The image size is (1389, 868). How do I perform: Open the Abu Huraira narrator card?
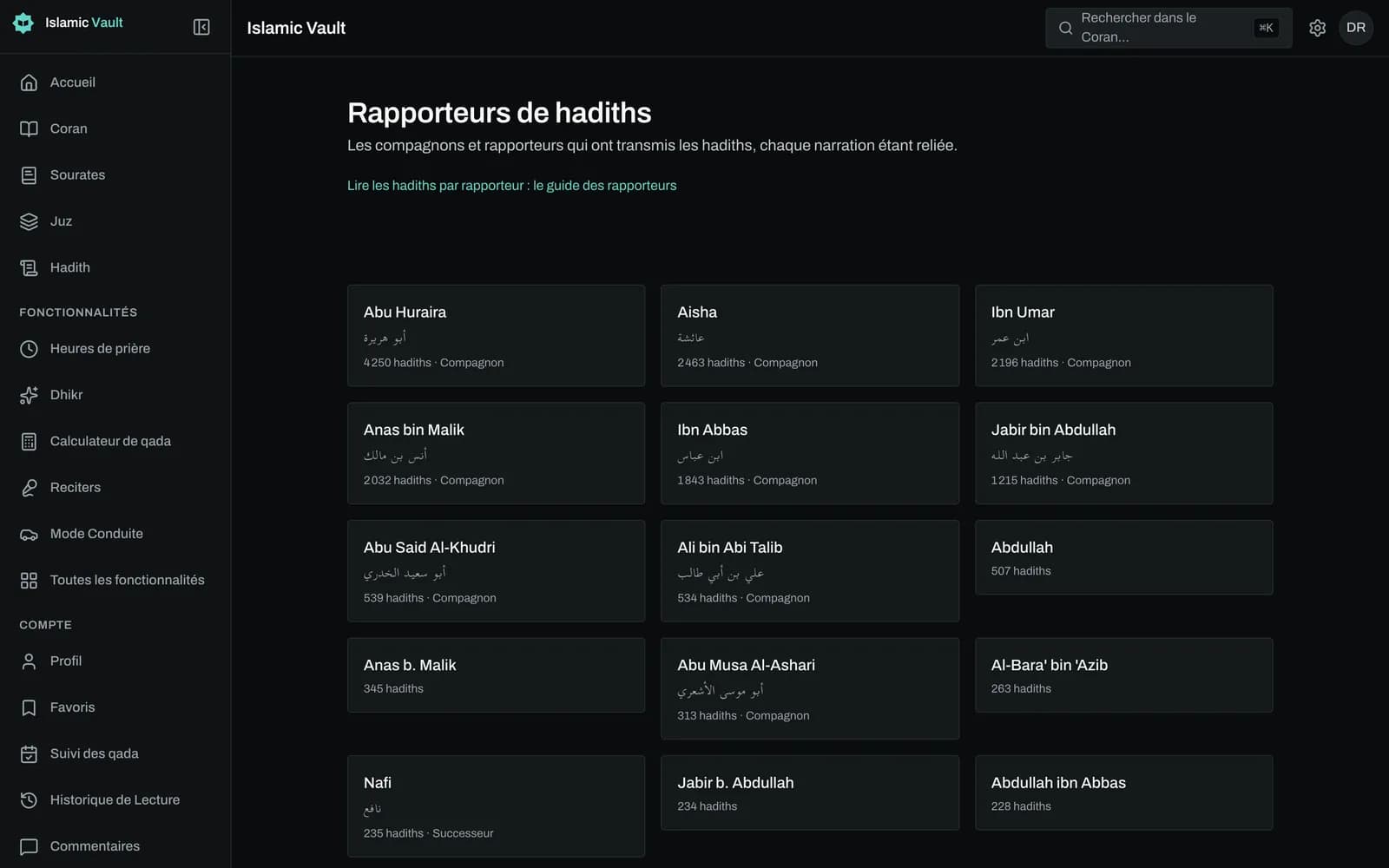pyautogui.click(x=496, y=335)
